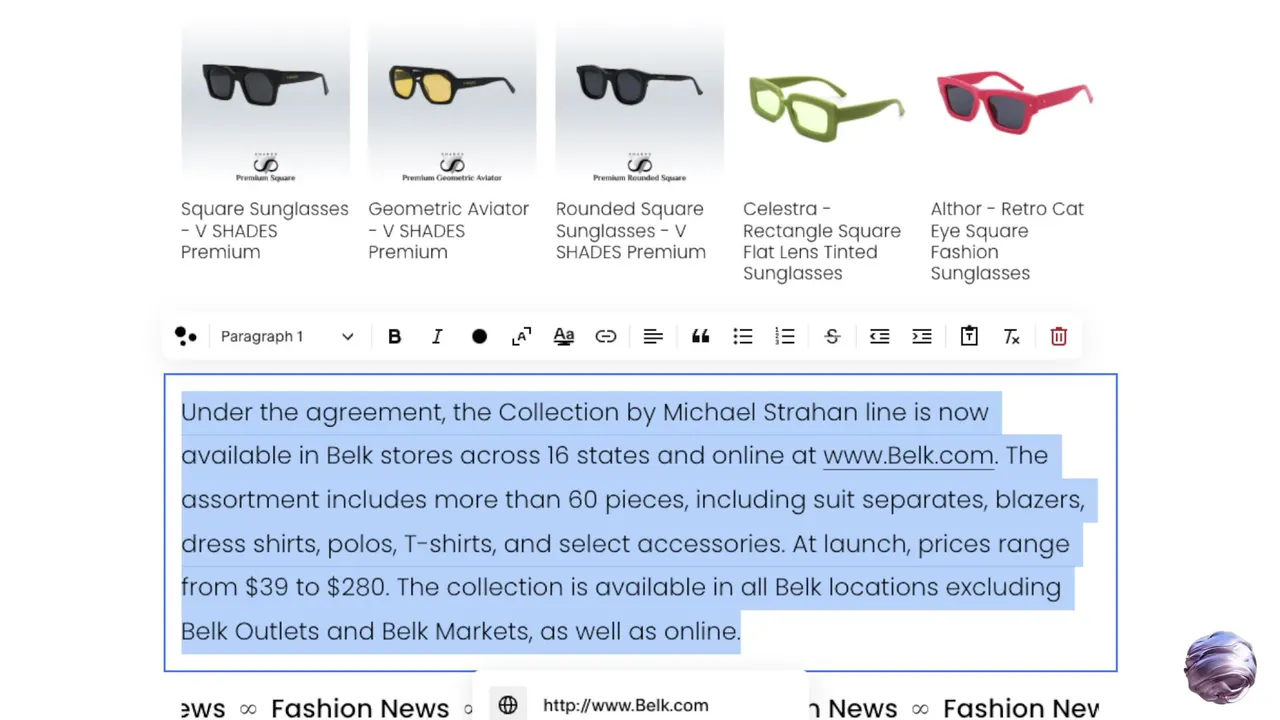Delete the text block with trash icon
The width and height of the screenshot is (1280, 720).
click(1059, 337)
